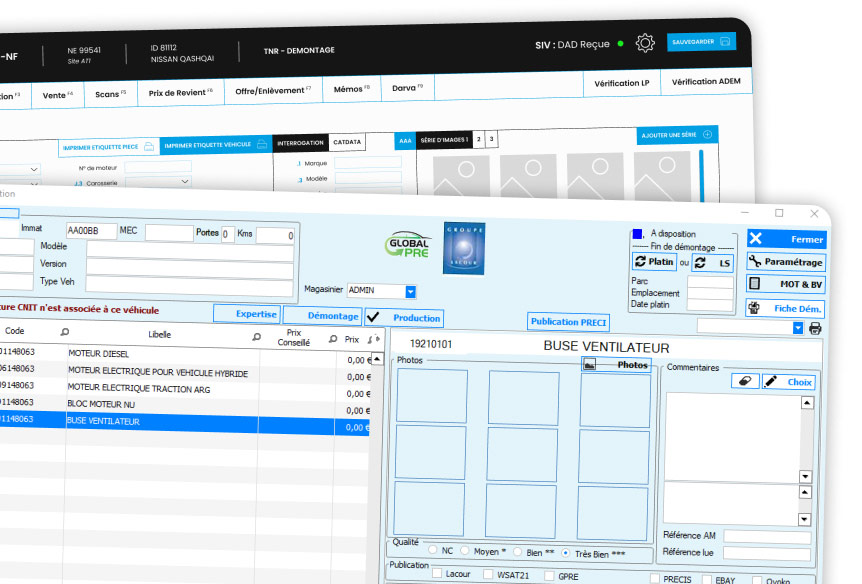Select the Catdata tab
Screen dimensions: 862x584
coord(347,142)
